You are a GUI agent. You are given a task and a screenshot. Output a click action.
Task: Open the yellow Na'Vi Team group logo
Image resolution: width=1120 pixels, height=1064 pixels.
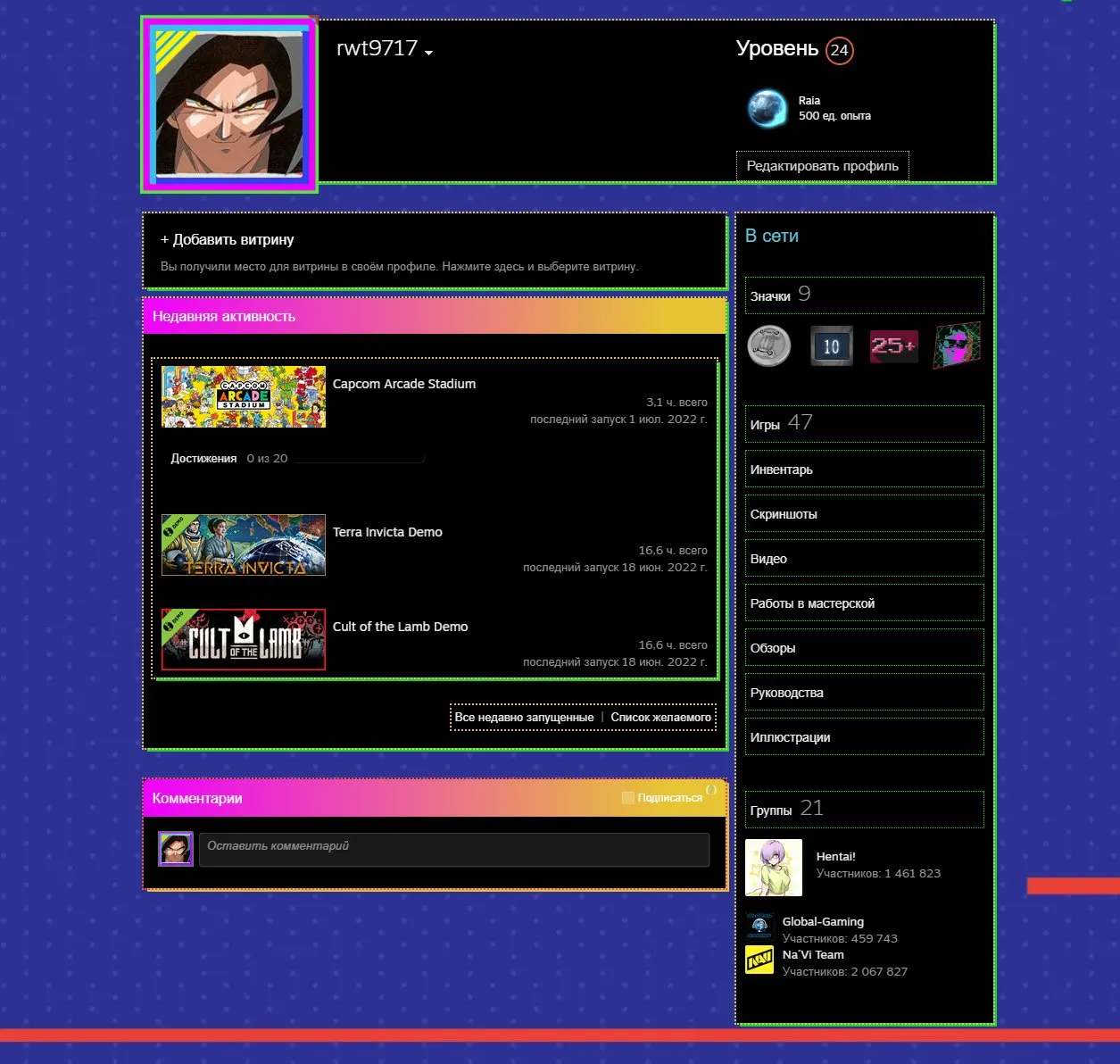(x=759, y=960)
